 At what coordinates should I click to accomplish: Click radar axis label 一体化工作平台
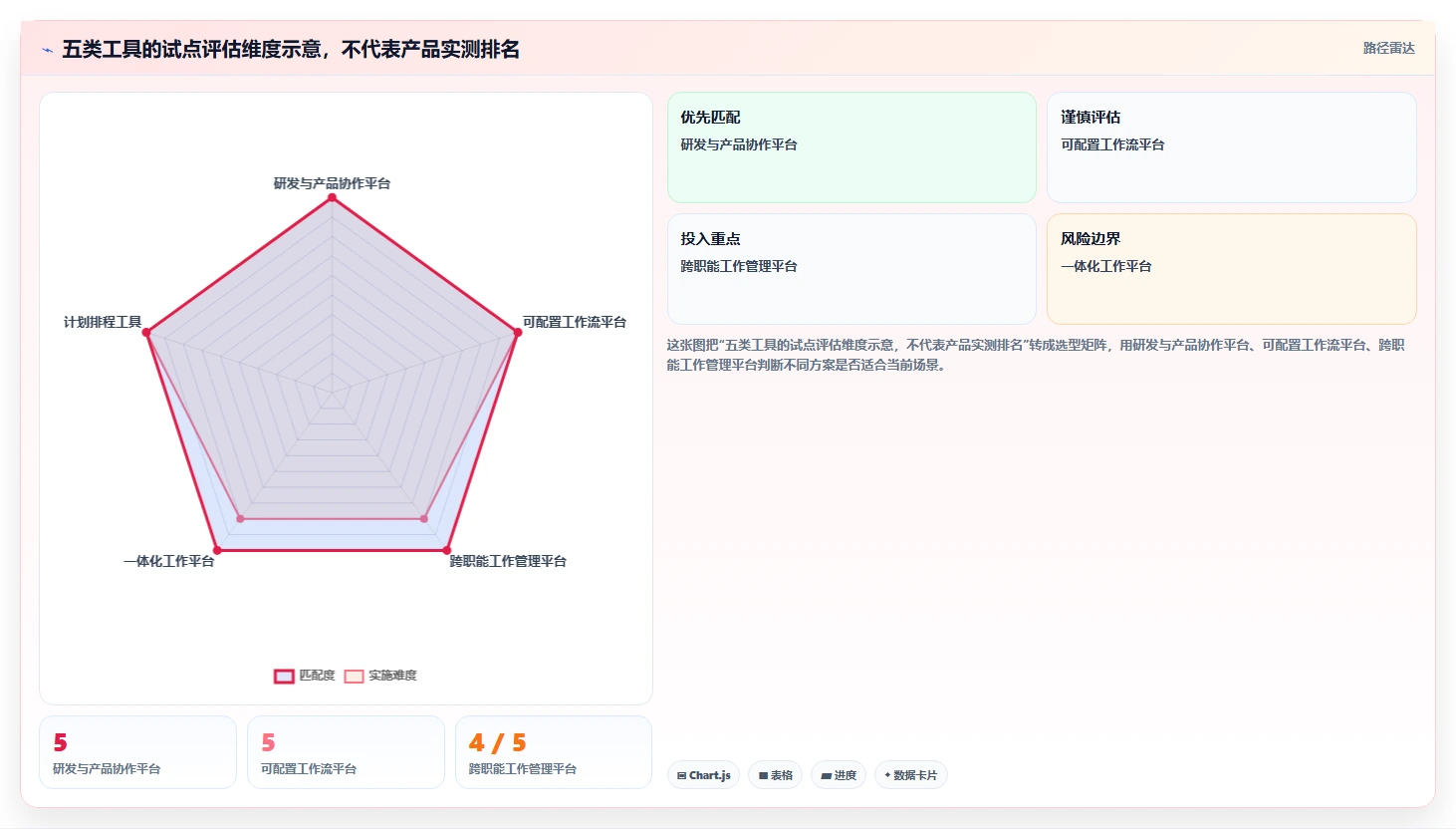(169, 561)
